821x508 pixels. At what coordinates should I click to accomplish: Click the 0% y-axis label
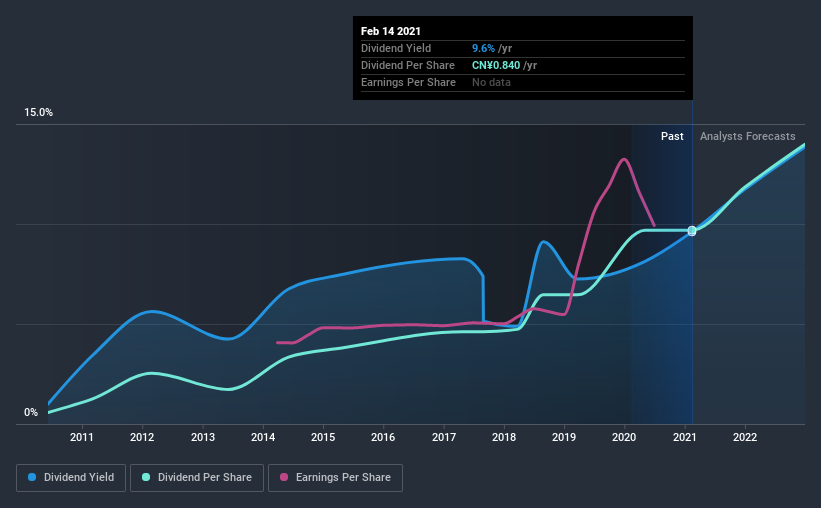point(31,413)
